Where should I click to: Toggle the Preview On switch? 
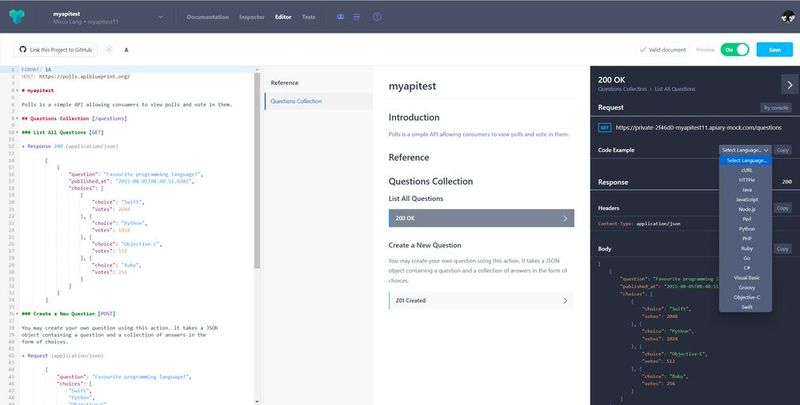[735, 49]
